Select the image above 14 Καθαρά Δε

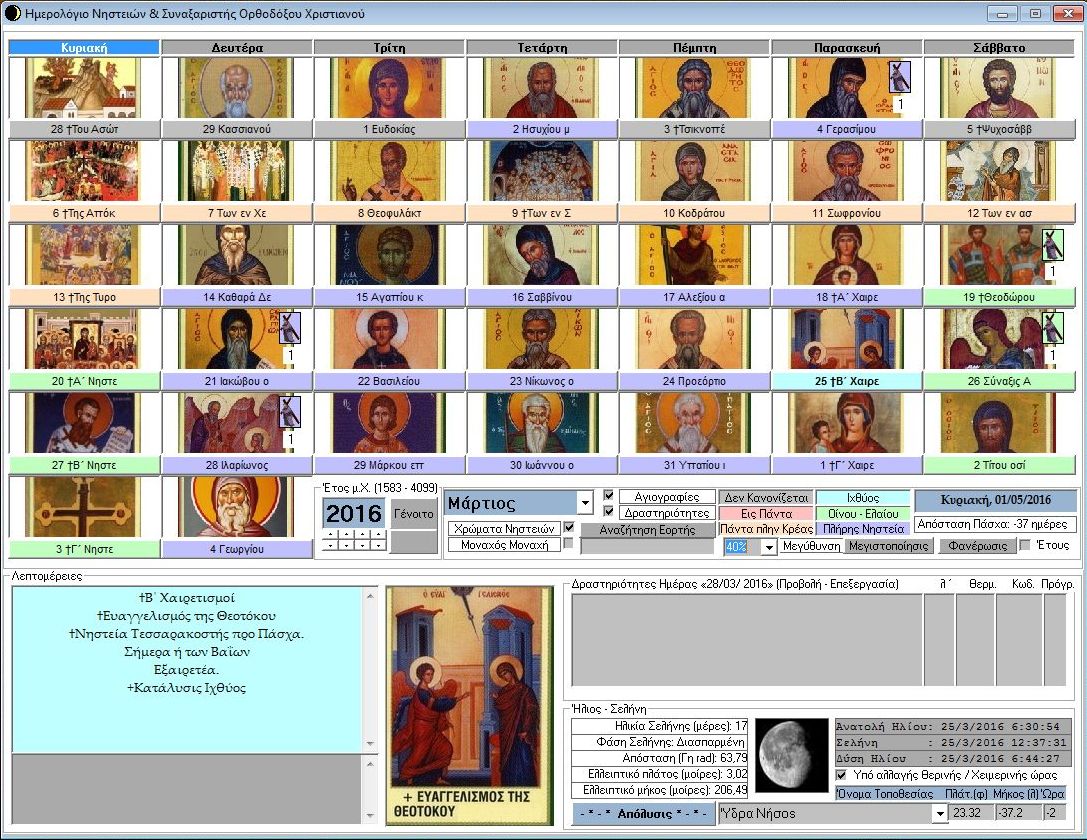click(x=236, y=256)
